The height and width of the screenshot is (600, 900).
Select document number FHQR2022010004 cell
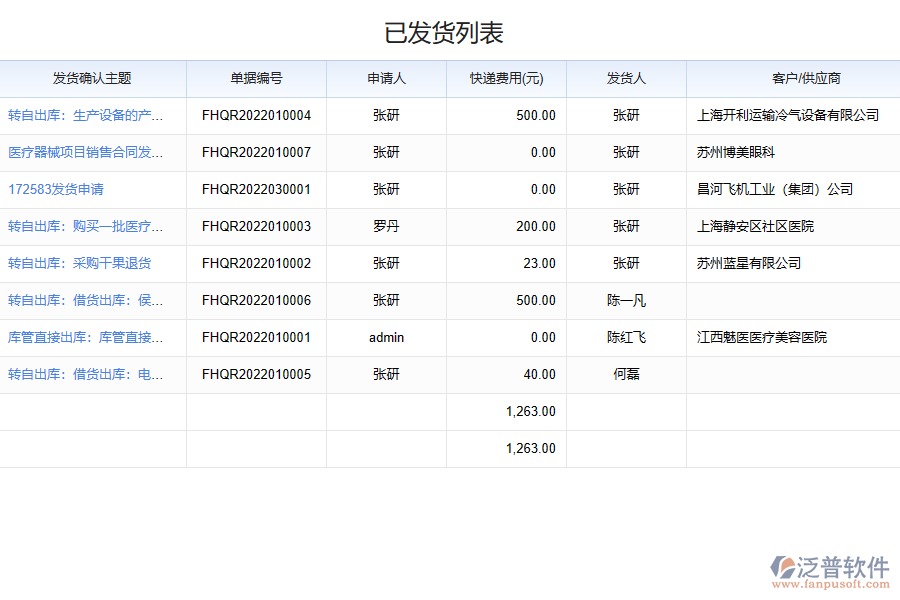click(x=256, y=115)
